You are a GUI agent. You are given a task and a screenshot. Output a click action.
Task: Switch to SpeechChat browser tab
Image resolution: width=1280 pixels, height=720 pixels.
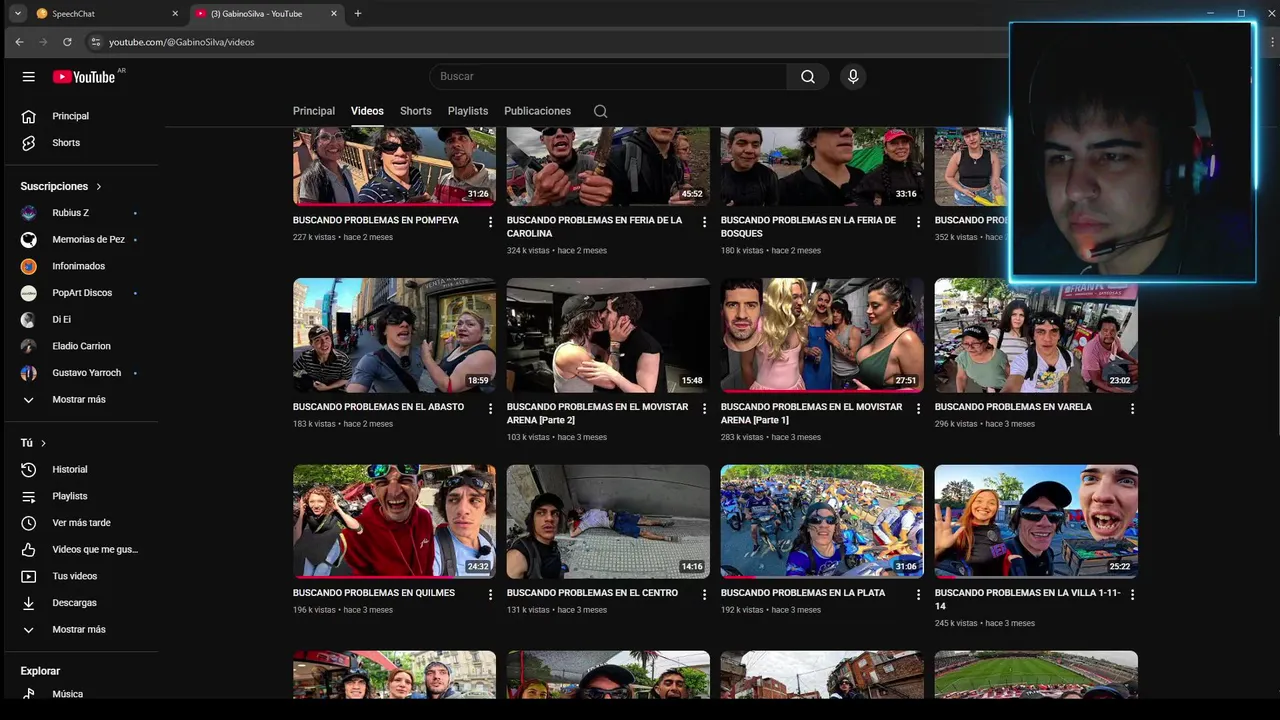click(x=106, y=14)
